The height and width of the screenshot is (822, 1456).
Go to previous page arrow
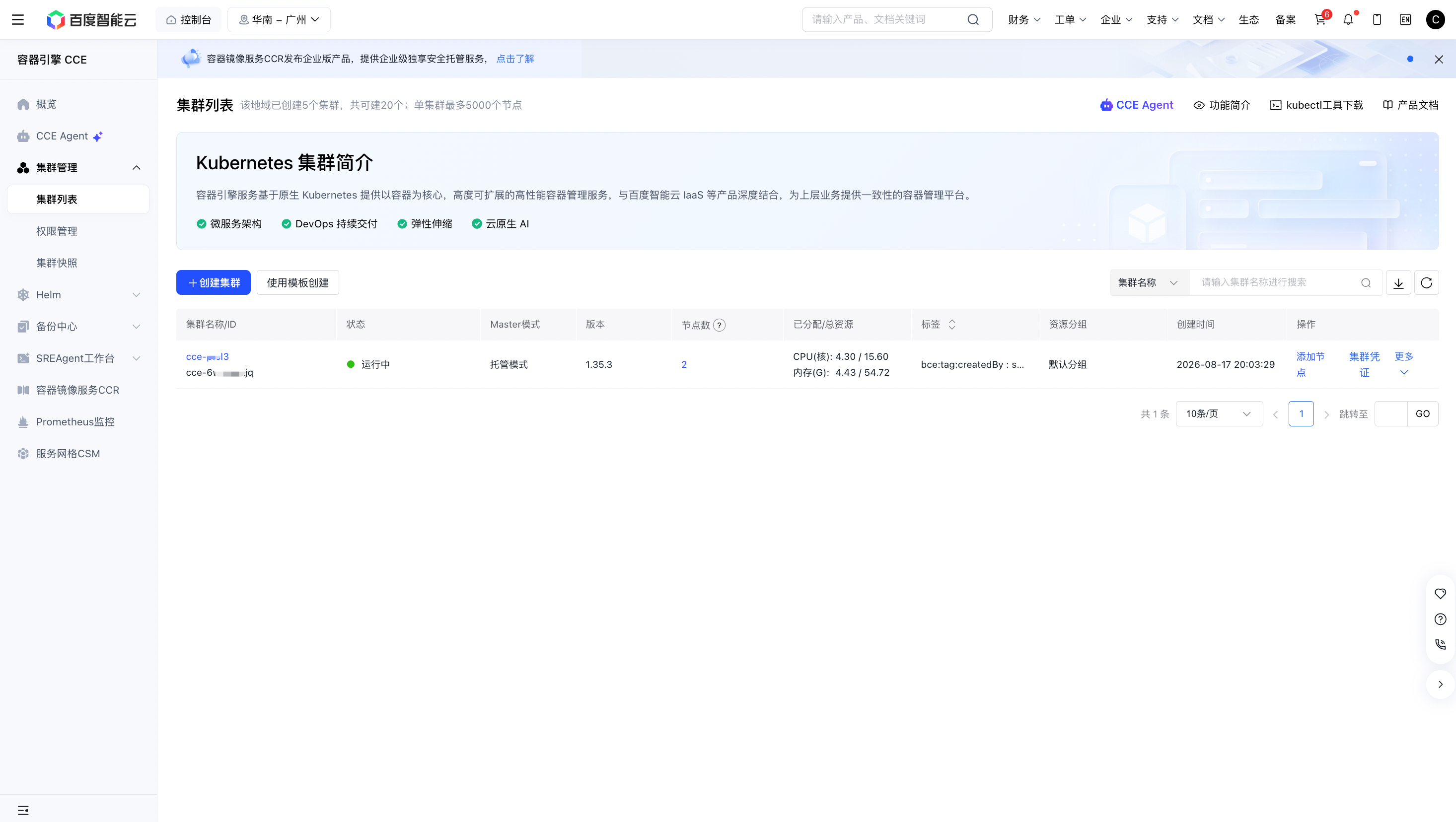click(x=1276, y=414)
